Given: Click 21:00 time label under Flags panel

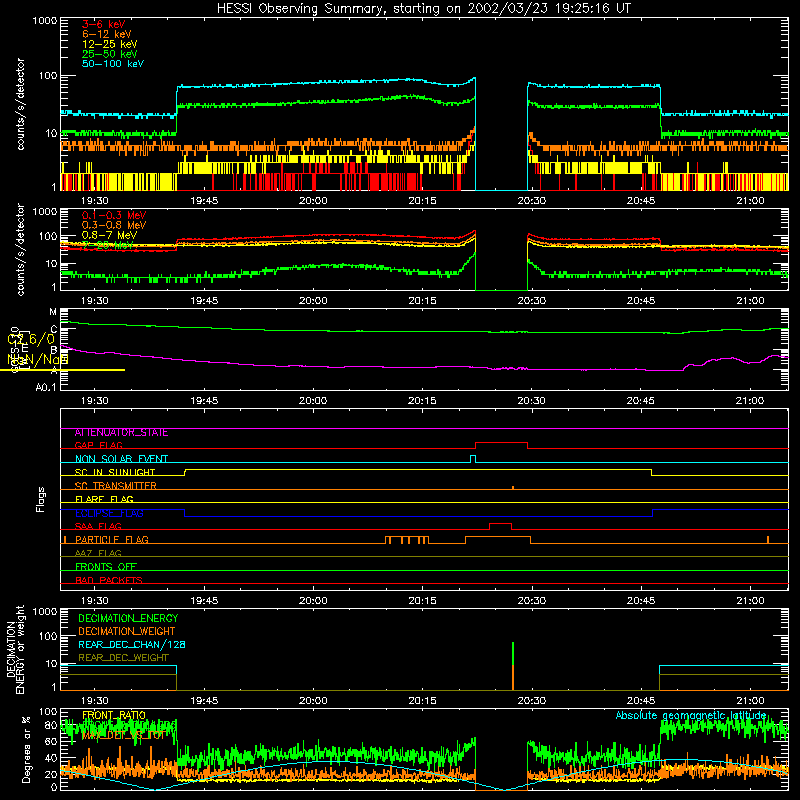Looking at the screenshot, I should (750, 601).
